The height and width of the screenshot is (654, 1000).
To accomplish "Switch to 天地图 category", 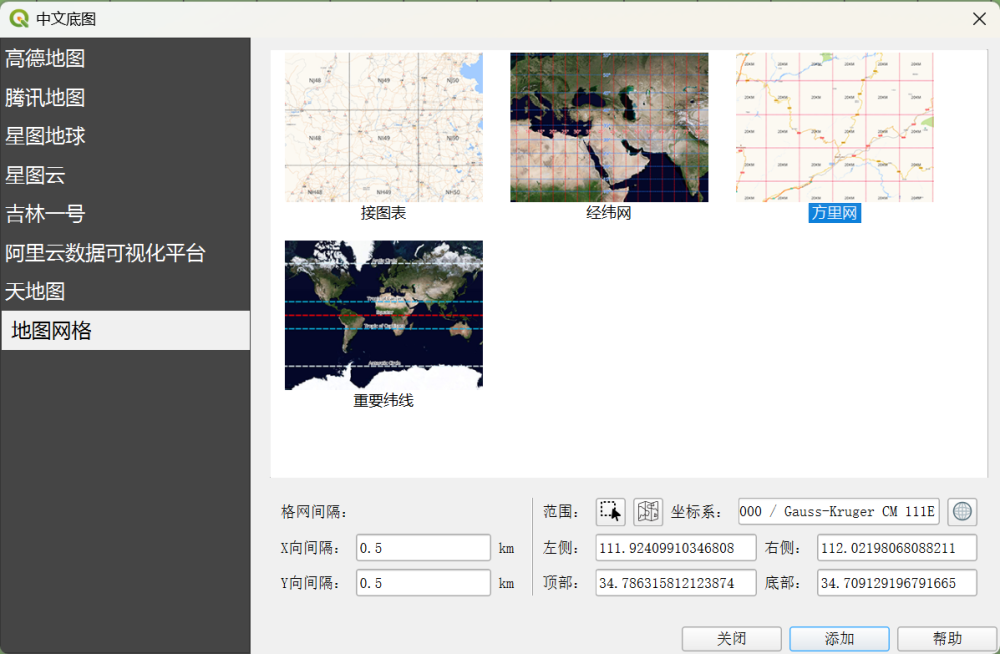I will pos(126,292).
